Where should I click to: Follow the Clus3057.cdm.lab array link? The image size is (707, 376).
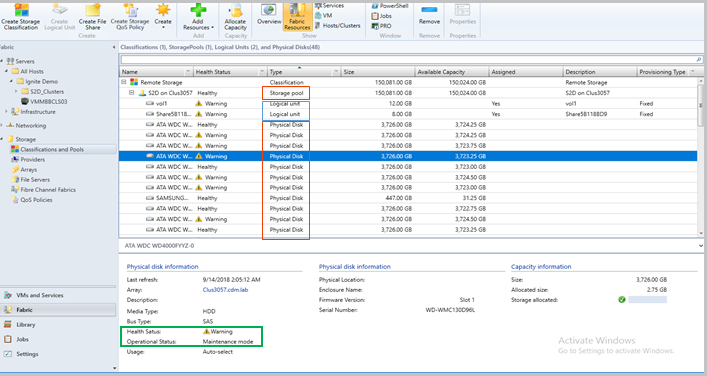[225, 290]
